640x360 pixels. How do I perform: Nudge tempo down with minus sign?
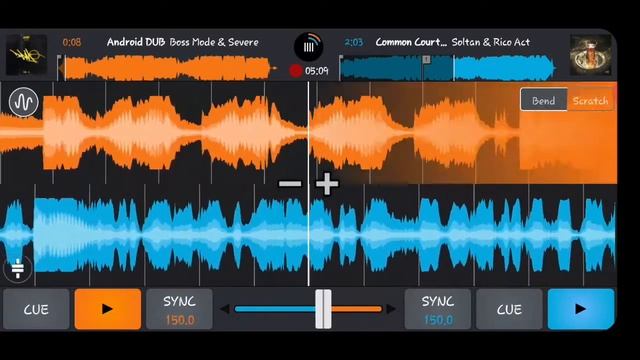(x=290, y=184)
